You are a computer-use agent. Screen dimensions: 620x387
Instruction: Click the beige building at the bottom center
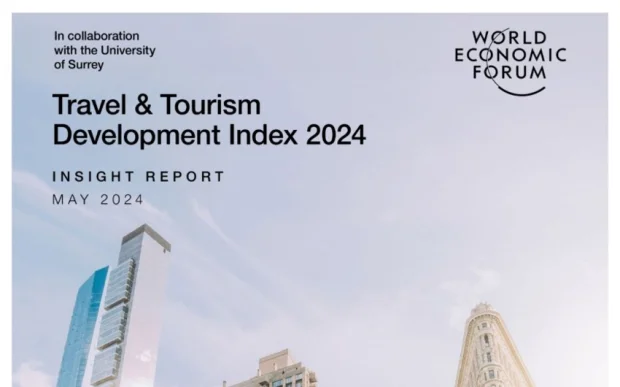(277, 370)
